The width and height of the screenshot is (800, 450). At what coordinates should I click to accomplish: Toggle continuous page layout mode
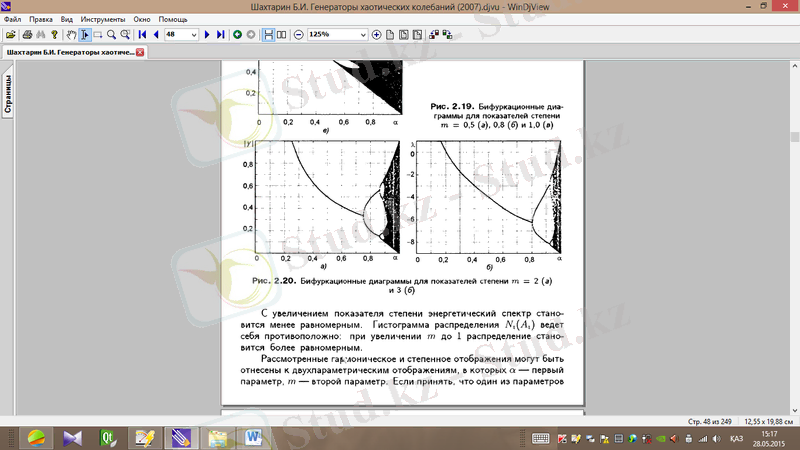tap(268, 34)
